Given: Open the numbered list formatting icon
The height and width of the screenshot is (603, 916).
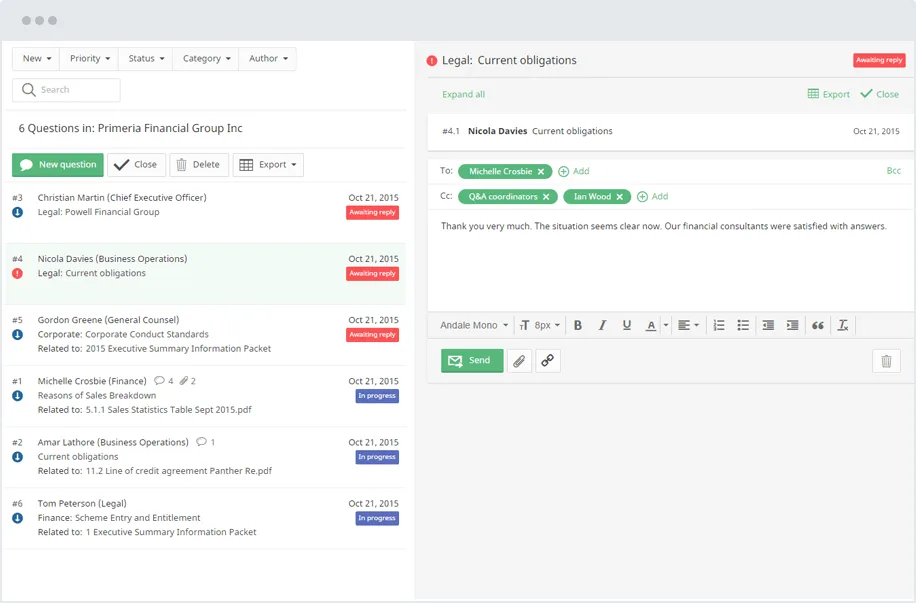Looking at the screenshot, I should tap(718, 324).
